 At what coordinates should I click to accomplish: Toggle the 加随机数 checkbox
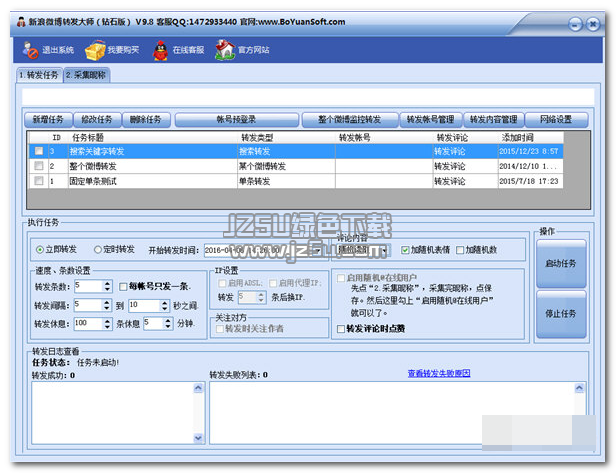(460, 250)
